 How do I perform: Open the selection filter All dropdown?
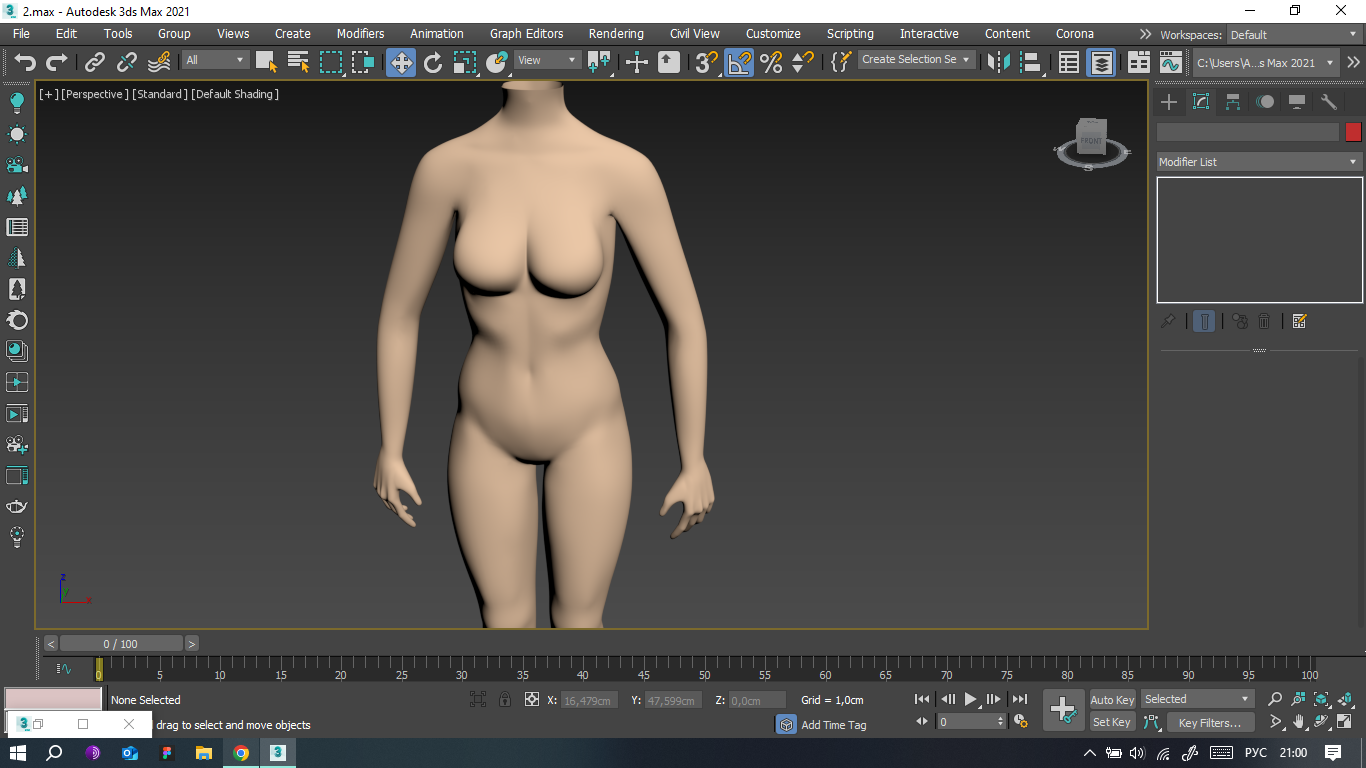tap(215, 61)
